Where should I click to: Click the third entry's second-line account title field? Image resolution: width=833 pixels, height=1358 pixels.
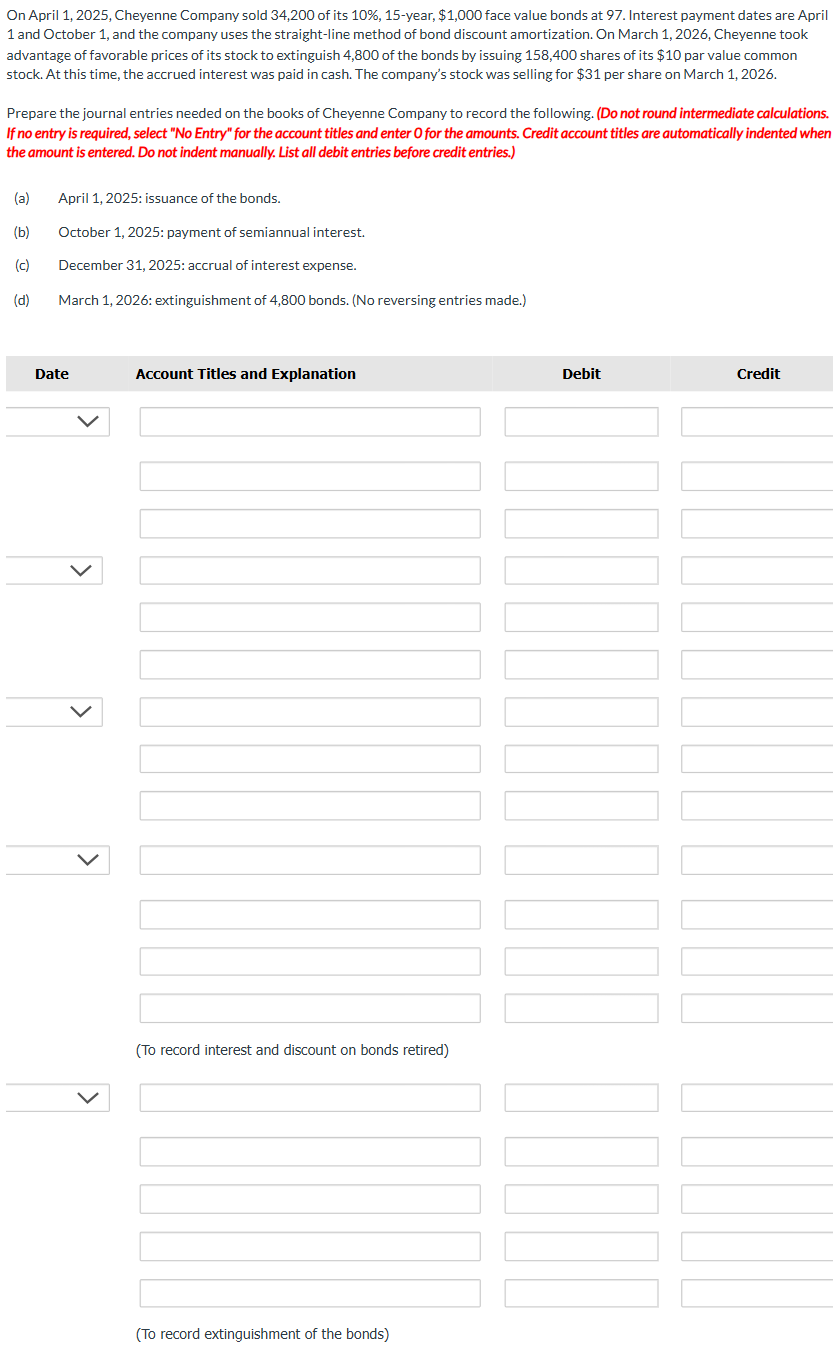(310, 759)
